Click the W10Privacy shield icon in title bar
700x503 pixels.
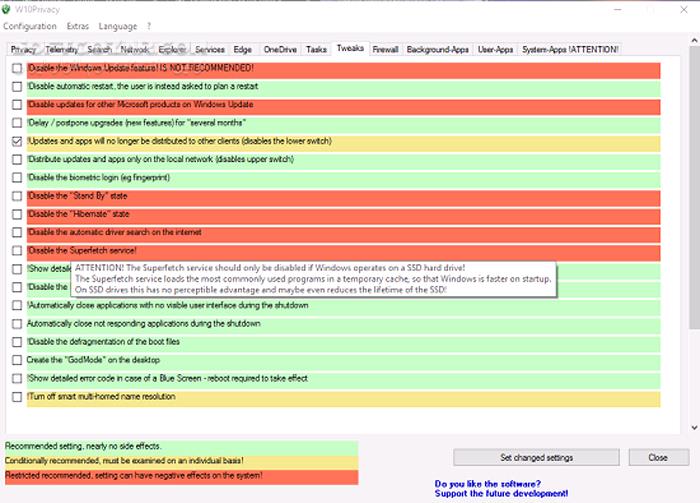(6, 9)
